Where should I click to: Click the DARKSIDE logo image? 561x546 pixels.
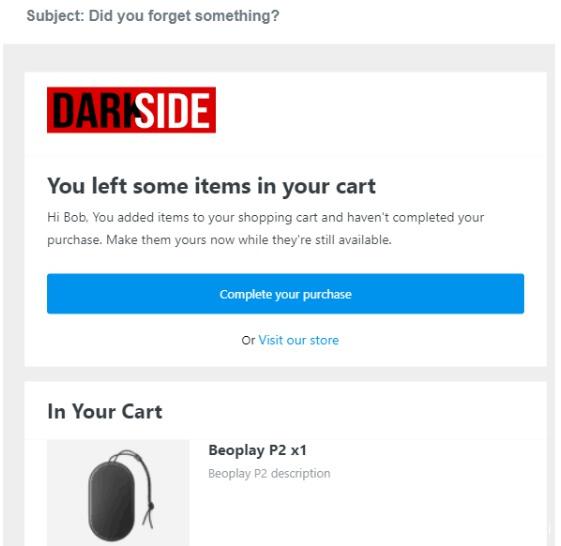131,110
